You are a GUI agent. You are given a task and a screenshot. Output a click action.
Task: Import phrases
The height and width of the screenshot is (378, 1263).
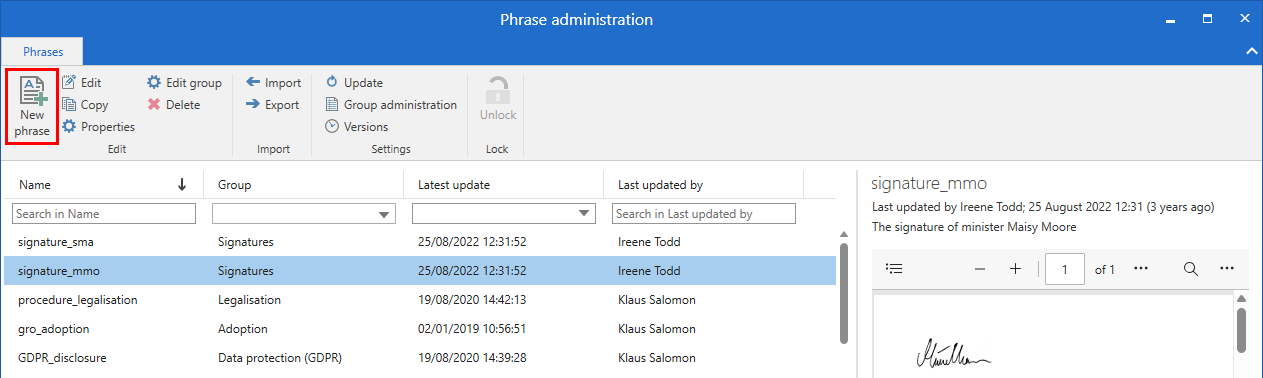273,83
